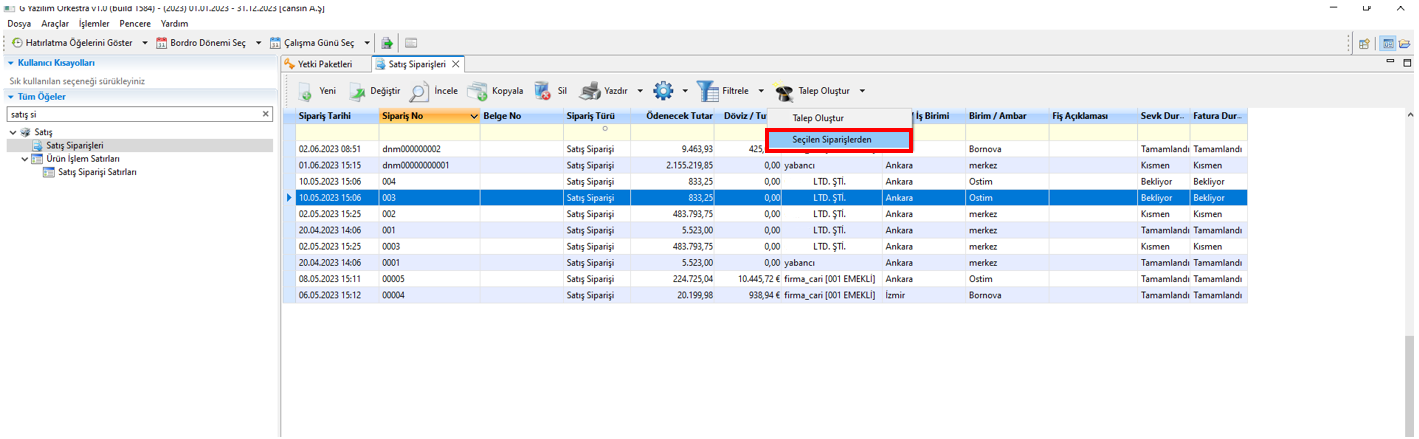Viewport: 1419px width, 439px height.
Task: Collapse the Satış tree node
Action: (x=13, y=132)
